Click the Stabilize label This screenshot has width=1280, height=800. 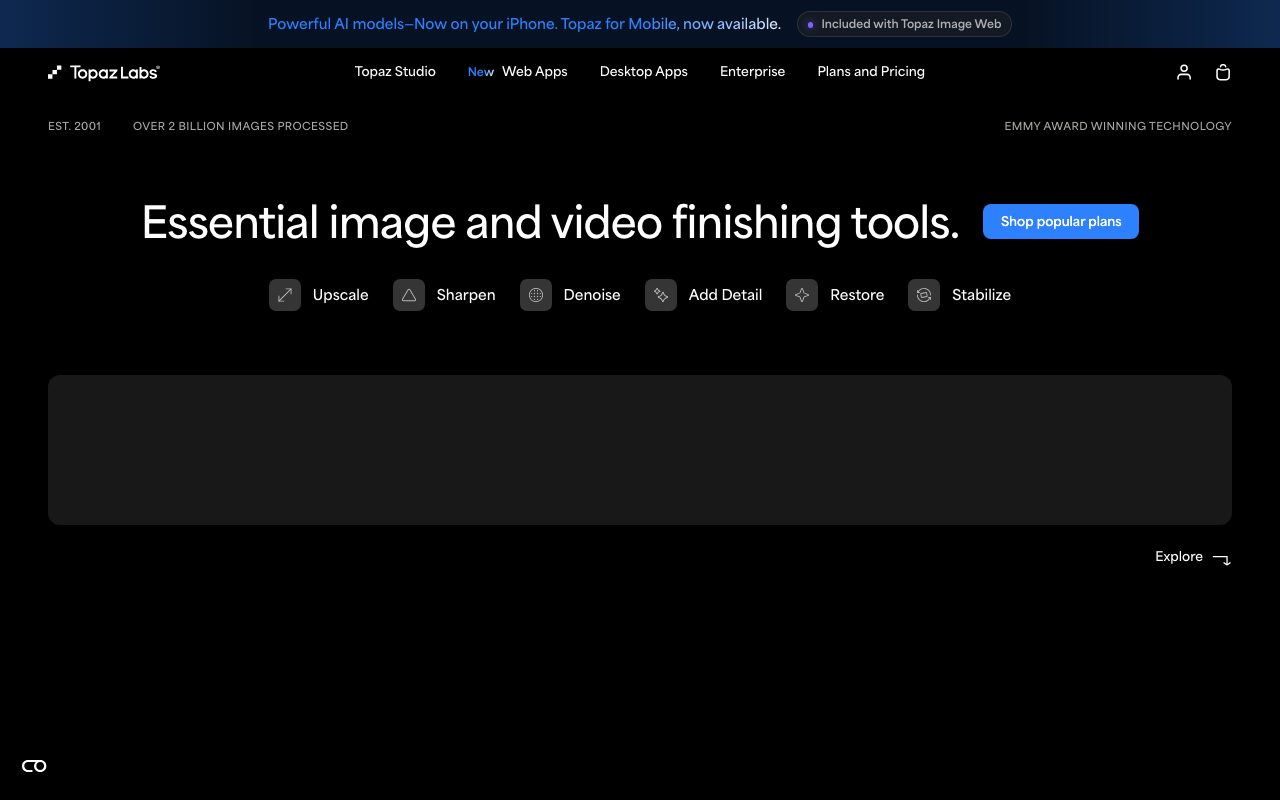pyautogui.click(x=981, y=295)
